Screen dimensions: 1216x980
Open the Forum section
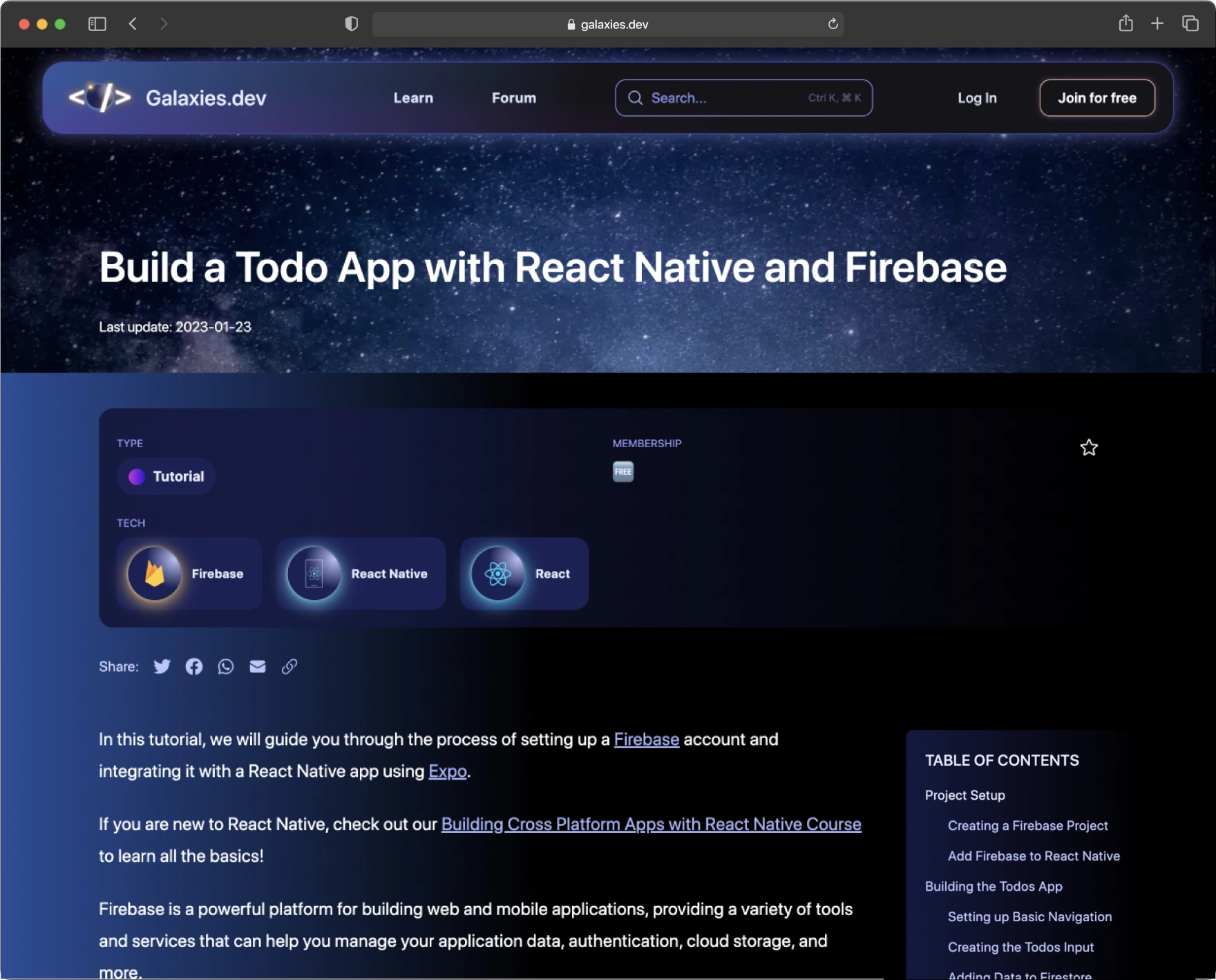point(513,97)
